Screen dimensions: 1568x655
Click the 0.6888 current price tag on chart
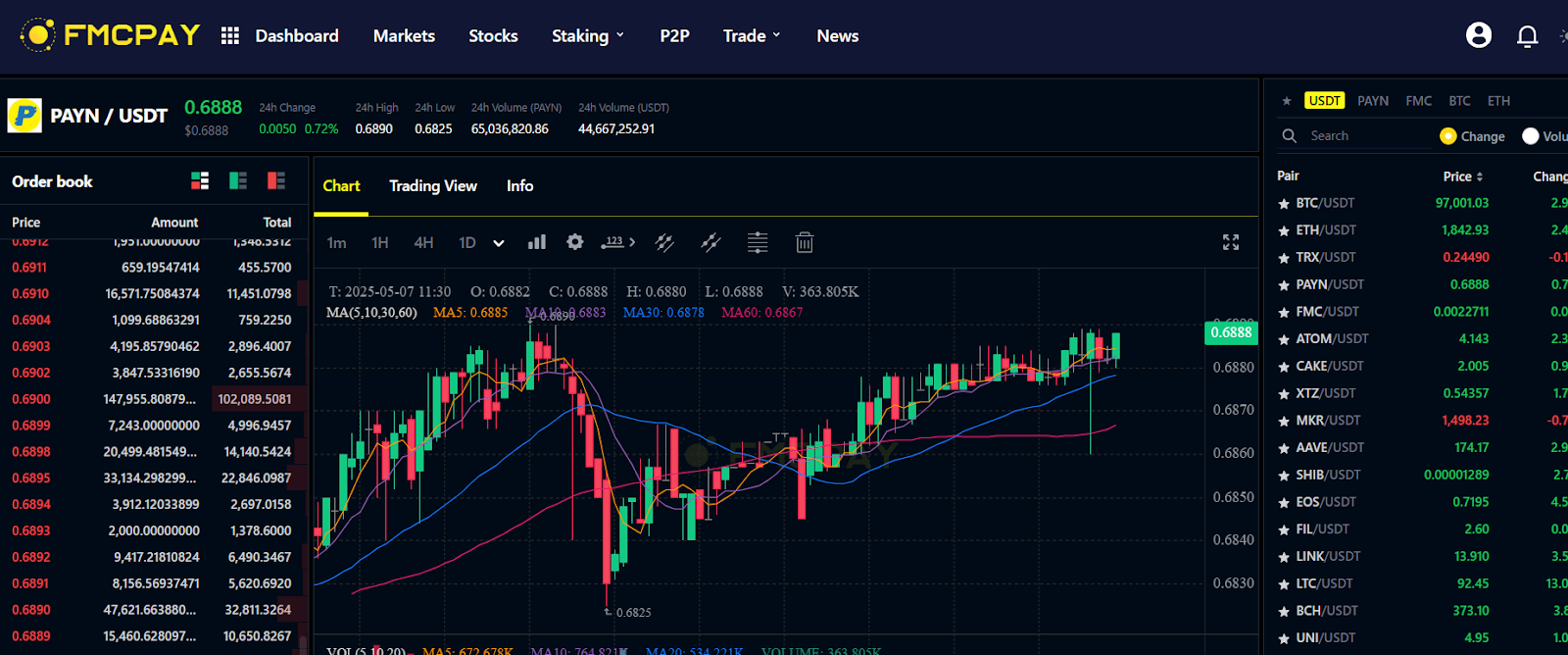(x=1231, y=332)
